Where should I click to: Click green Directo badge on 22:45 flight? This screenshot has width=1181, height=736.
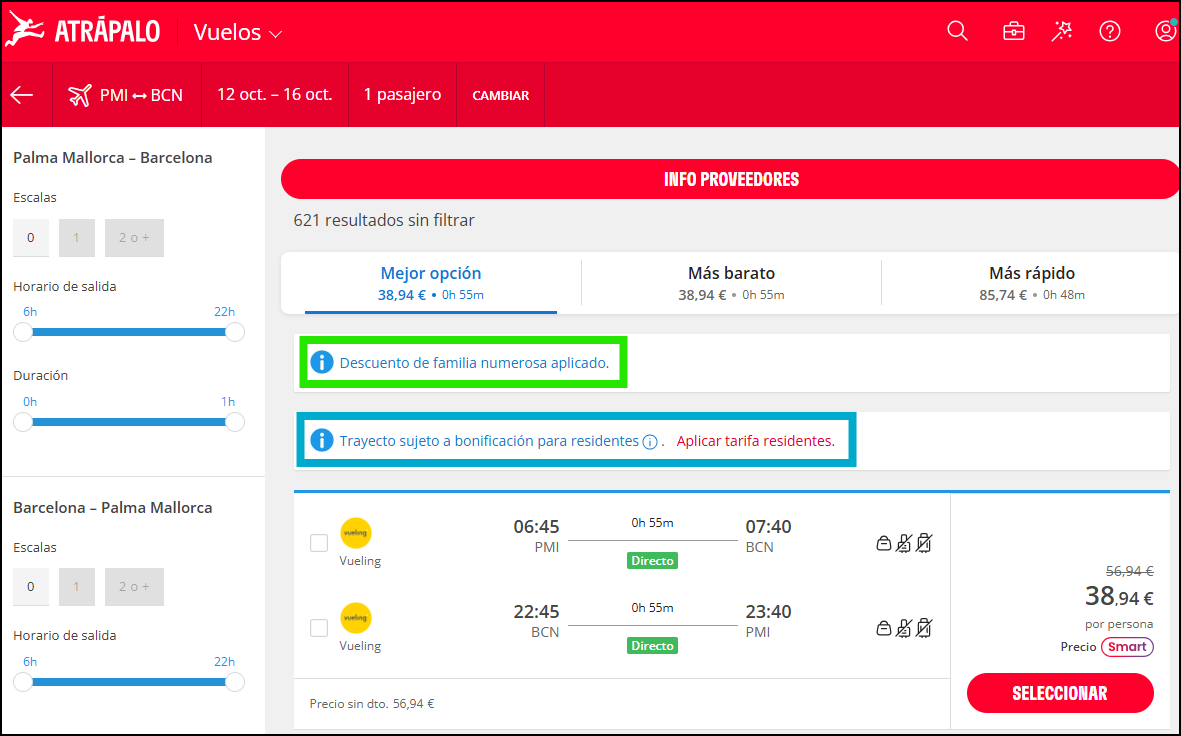652,646
